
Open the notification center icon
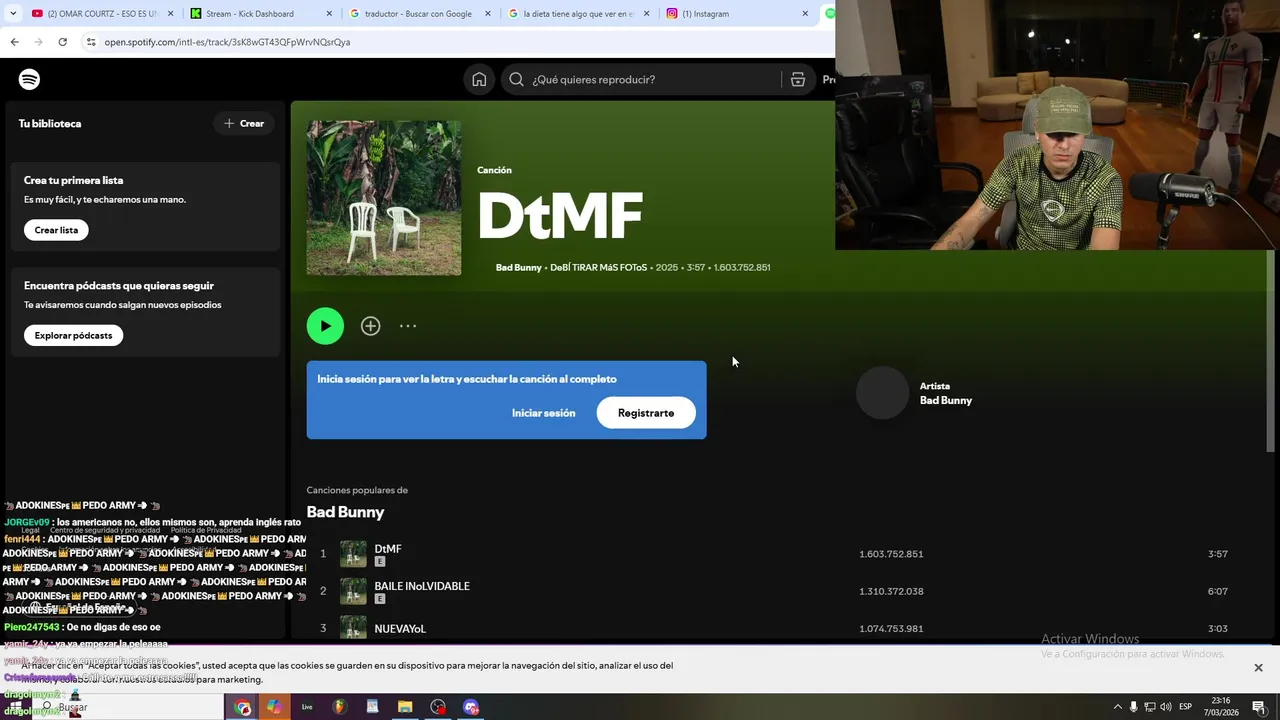1259,707
